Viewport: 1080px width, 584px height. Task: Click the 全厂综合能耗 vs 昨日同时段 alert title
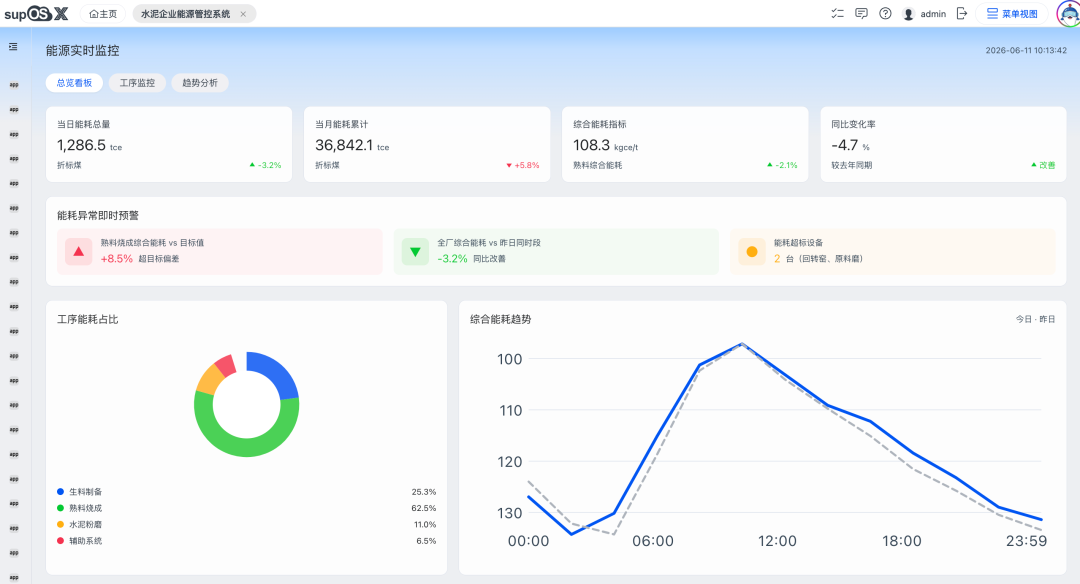click(489, 243)
